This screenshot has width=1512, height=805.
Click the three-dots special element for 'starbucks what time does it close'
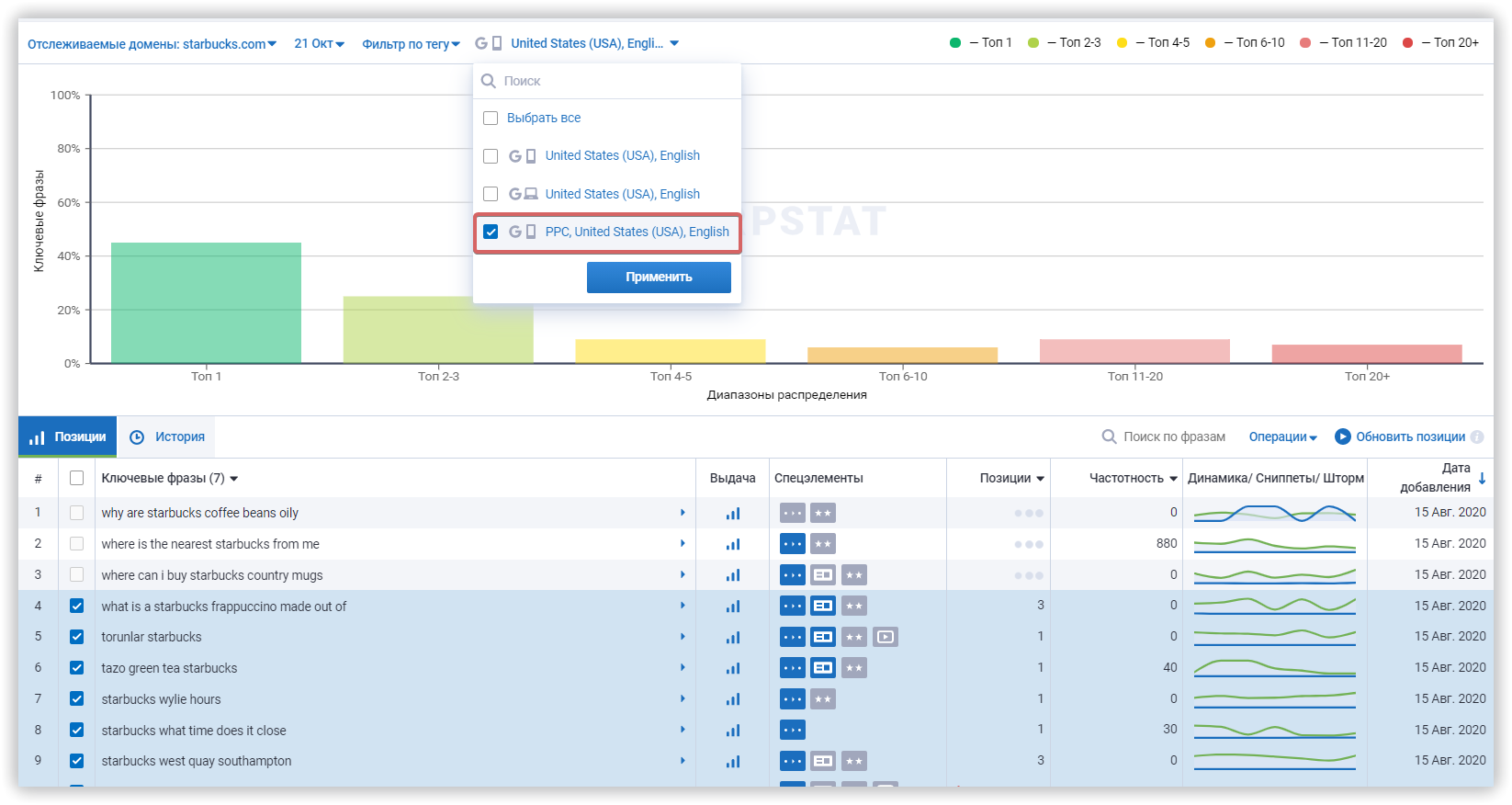coord(793,731)
